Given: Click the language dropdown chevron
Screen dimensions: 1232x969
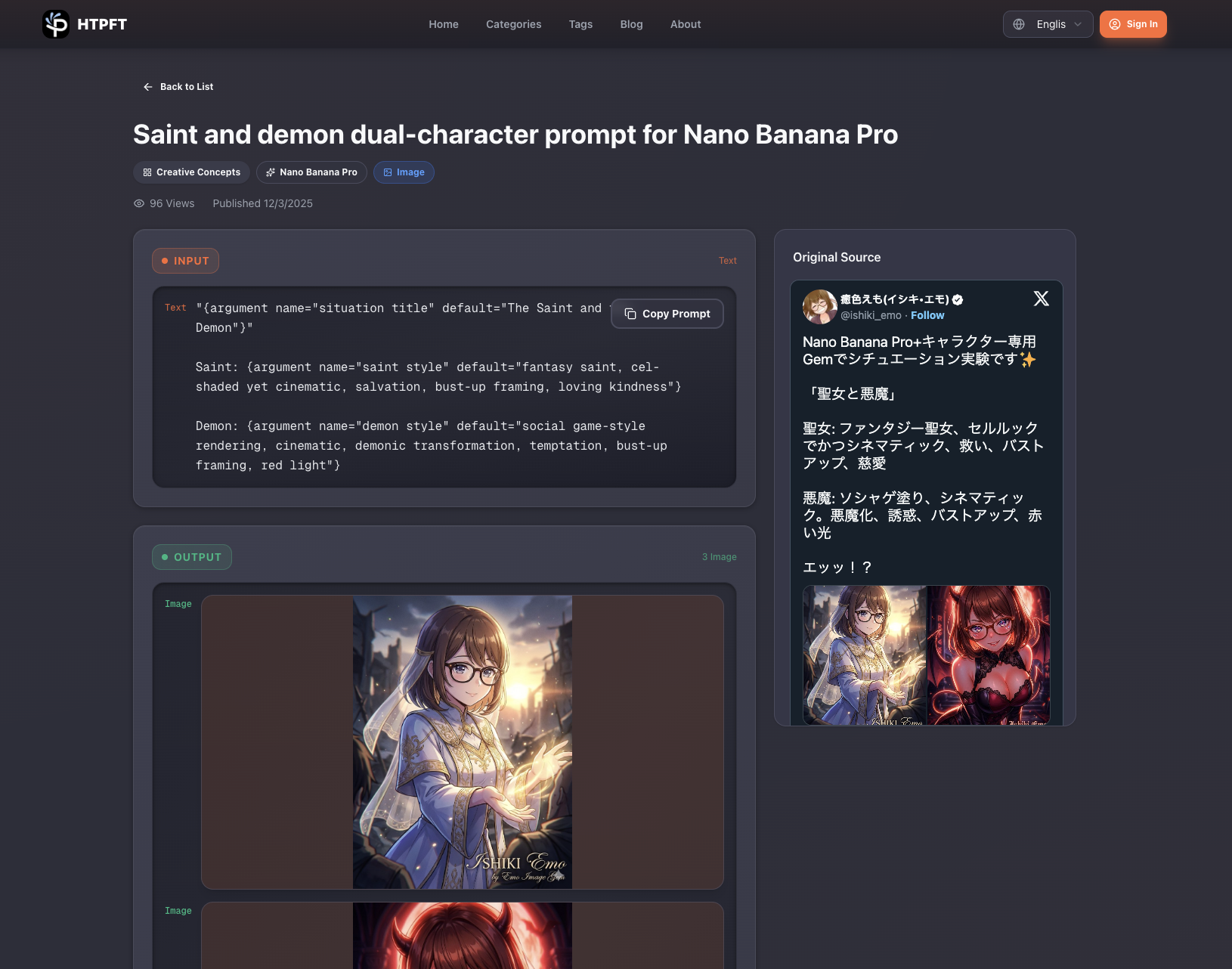Looking at the screenshot, I should tap(1078, 24).
